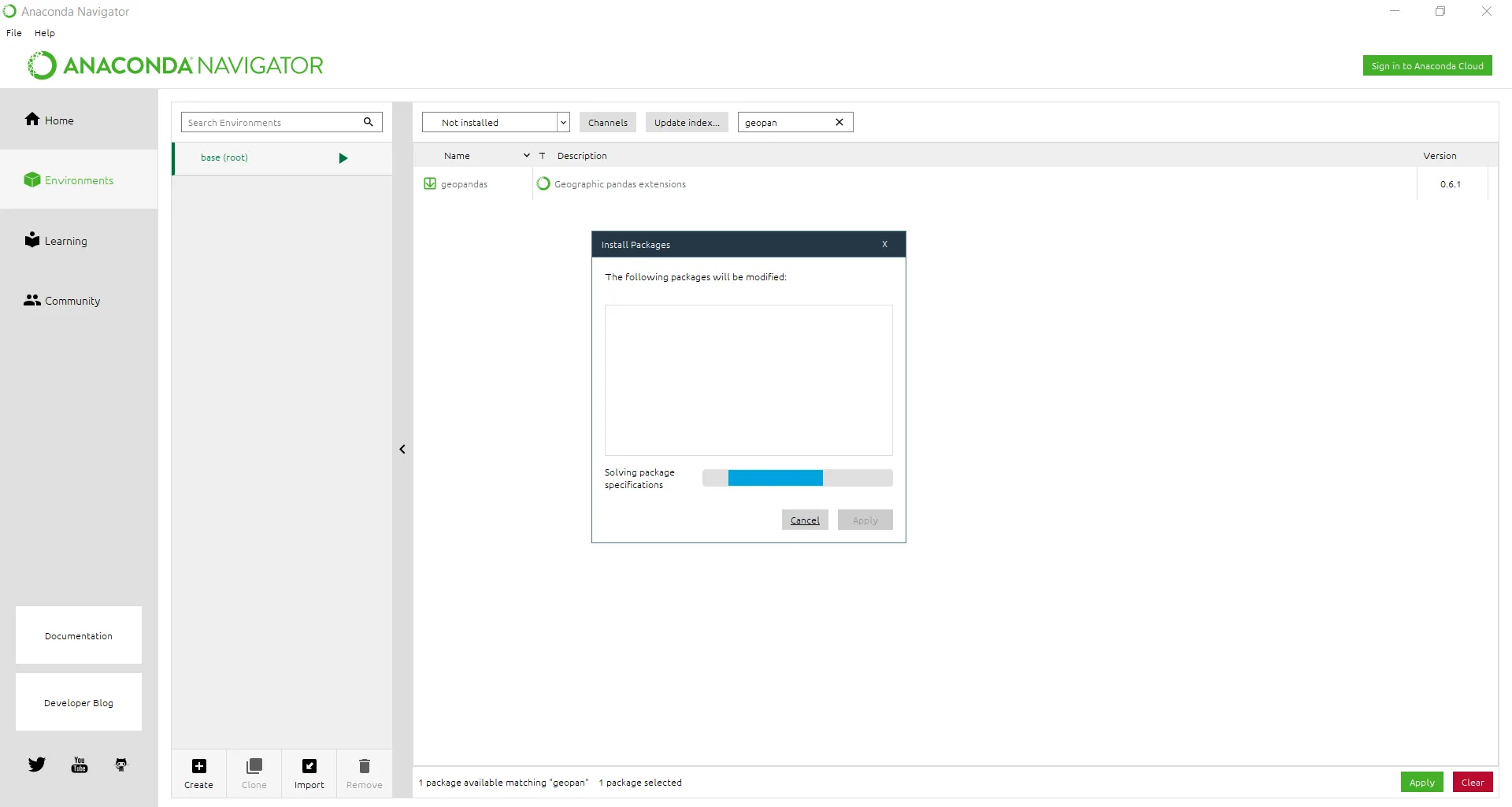This screenshot has height=807, width=1512.
Task: Open the Learning tab
Action: point(79,240)
